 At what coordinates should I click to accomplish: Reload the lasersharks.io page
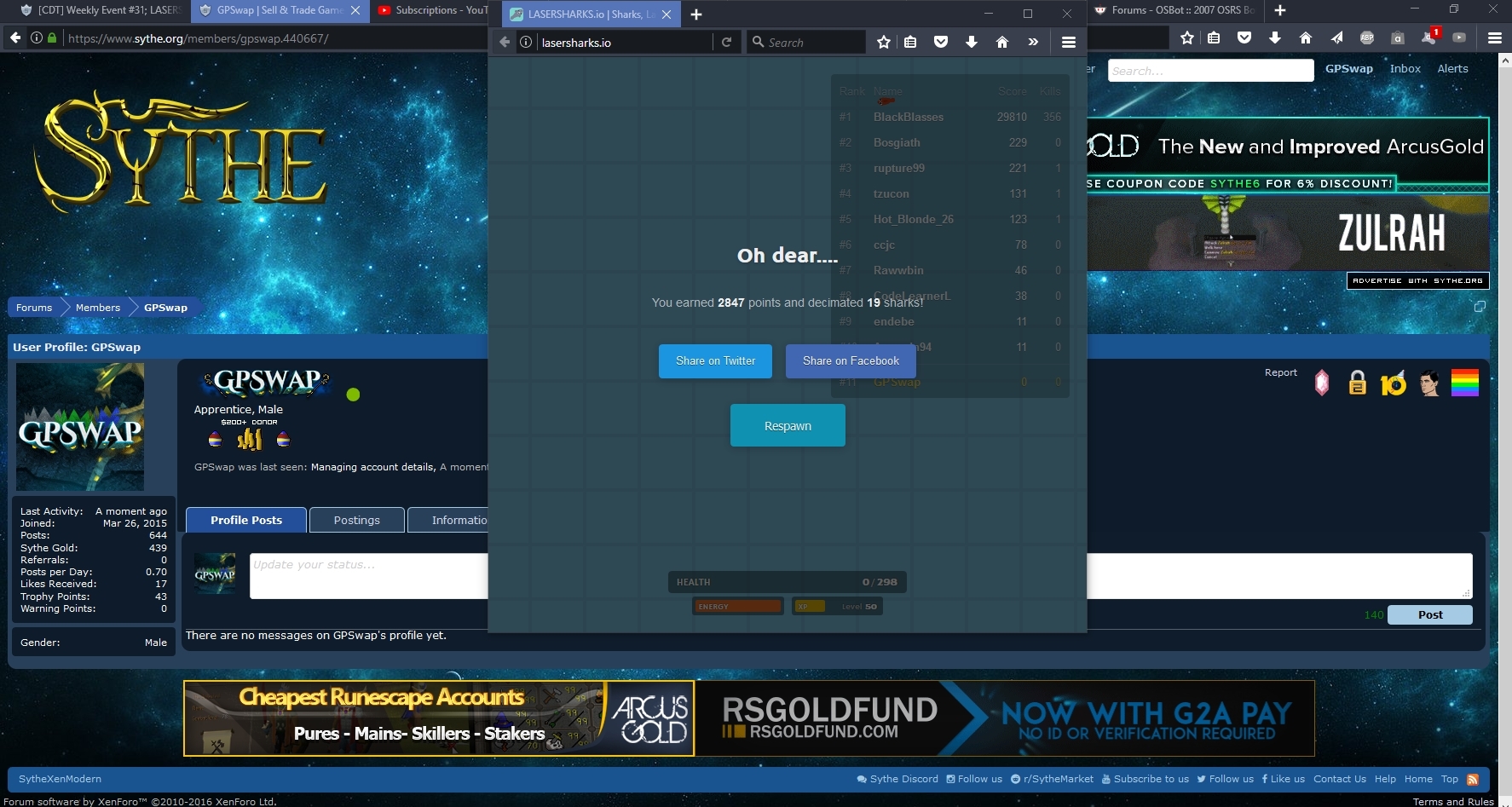click(726, 42)
